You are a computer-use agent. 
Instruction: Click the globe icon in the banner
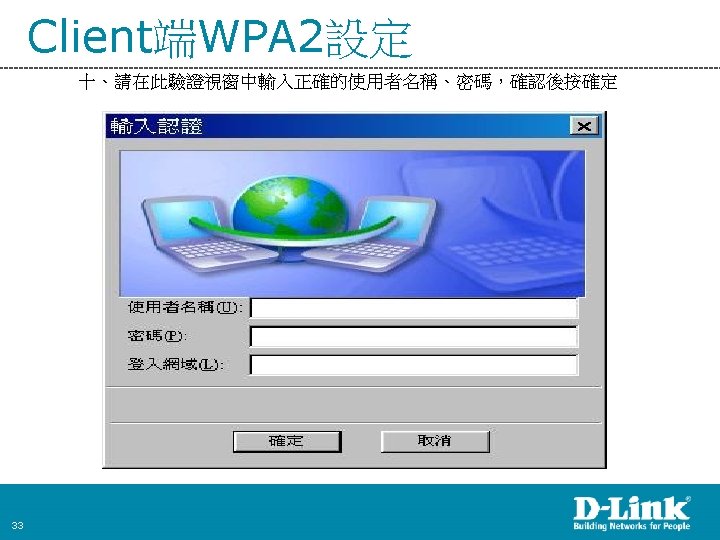pyautogui.click(x=289, y=209)
